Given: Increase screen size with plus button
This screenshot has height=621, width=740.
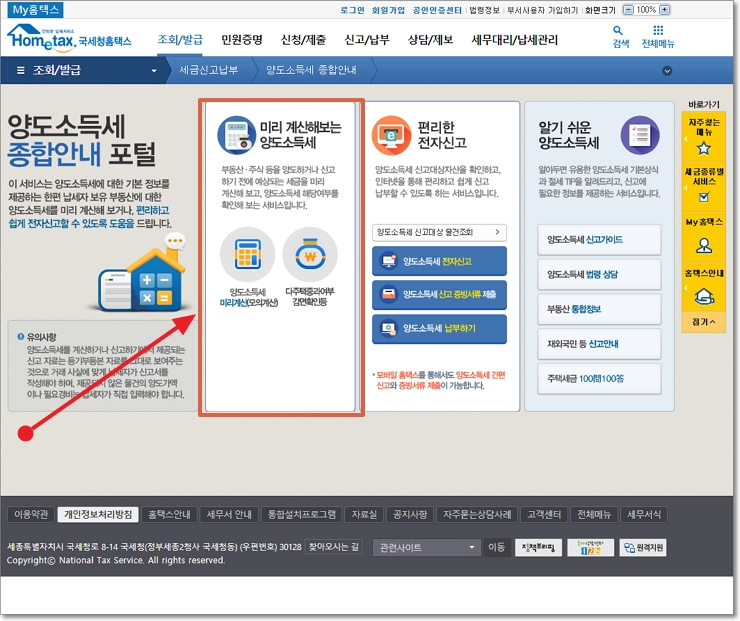Looking at the screenshot, I should click(x=664, y=9).
